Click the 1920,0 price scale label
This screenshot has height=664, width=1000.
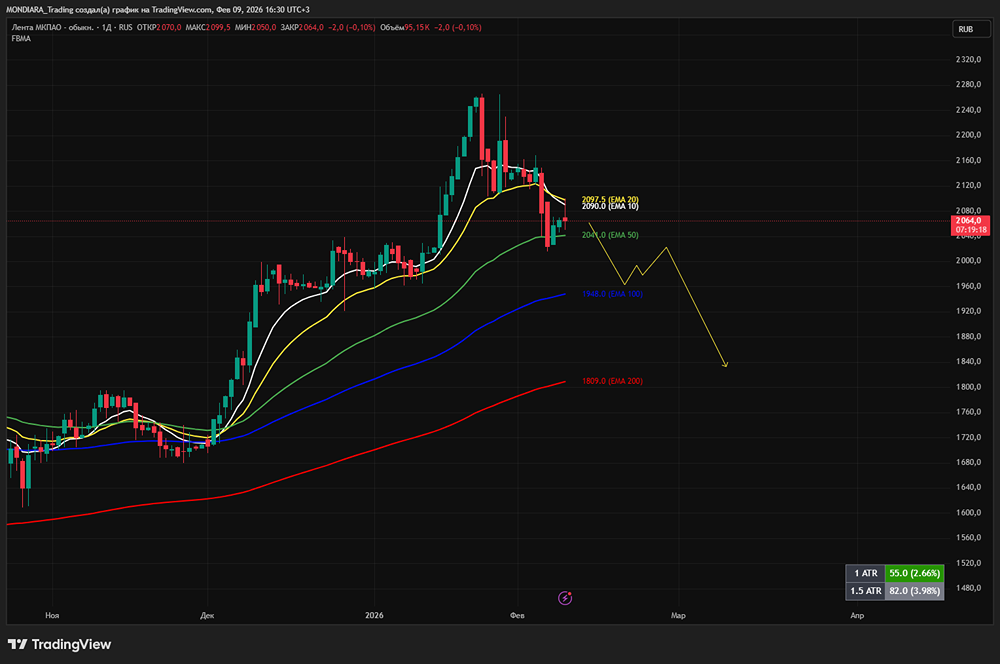tap(968, 311)
